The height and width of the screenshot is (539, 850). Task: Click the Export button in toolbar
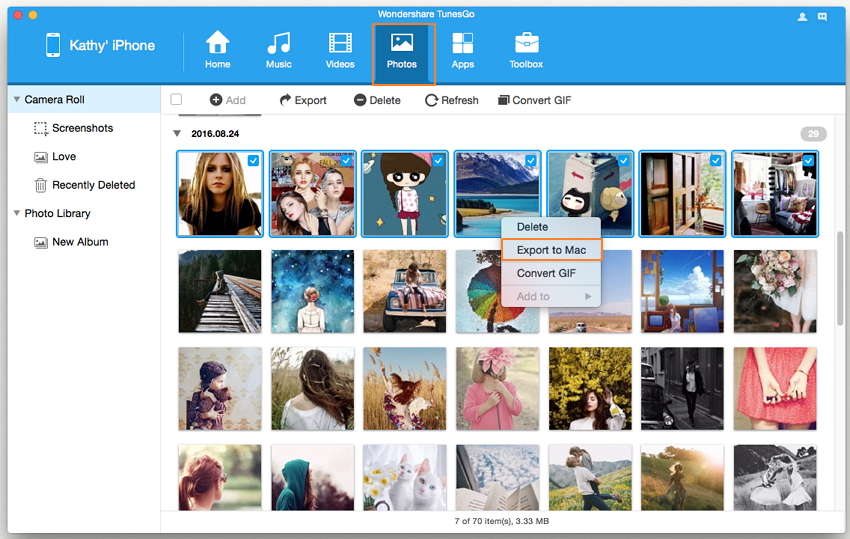[303, 100]
